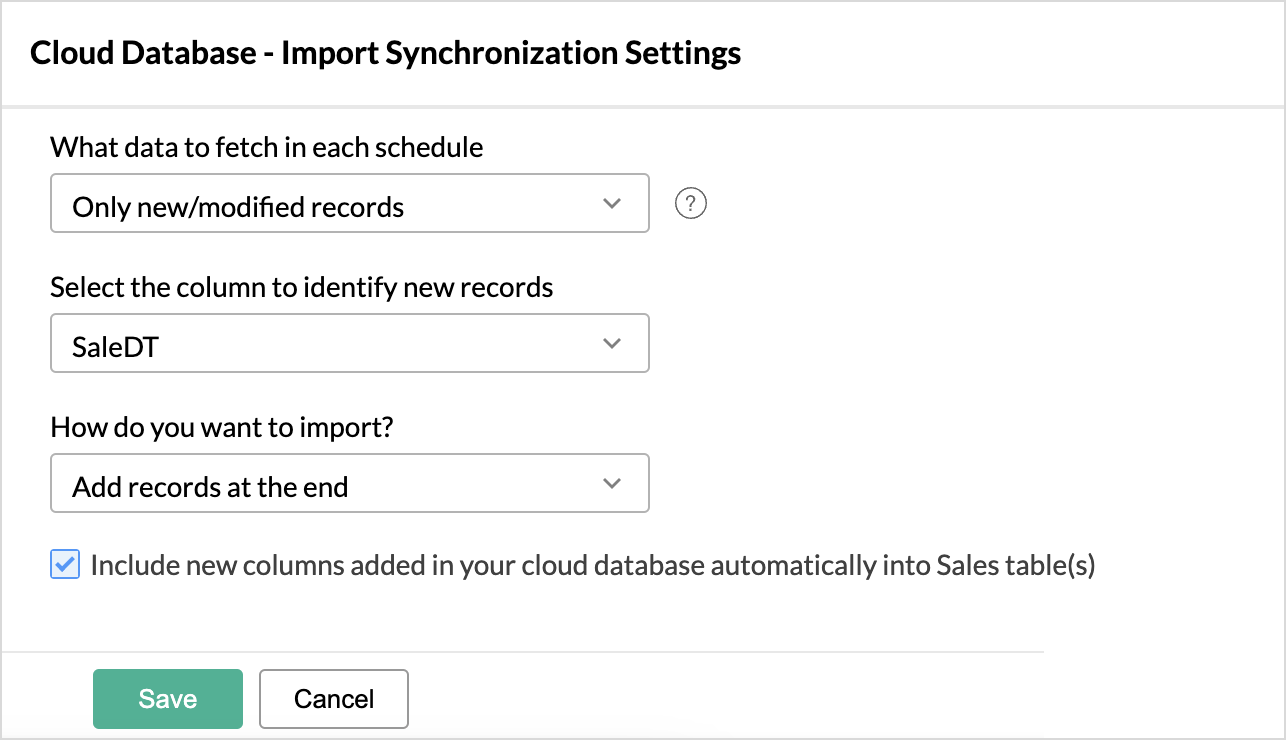The height and width of the screenshot is (740, 1286).
Task: Open the data to fetch dropdown
Action: [349, 204]
